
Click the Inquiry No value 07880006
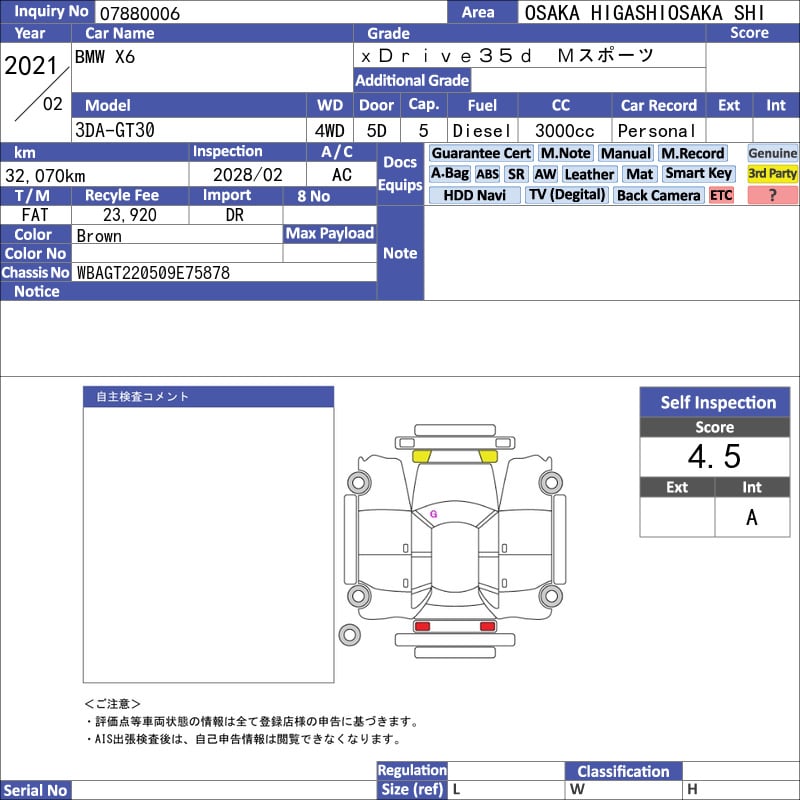138,13
